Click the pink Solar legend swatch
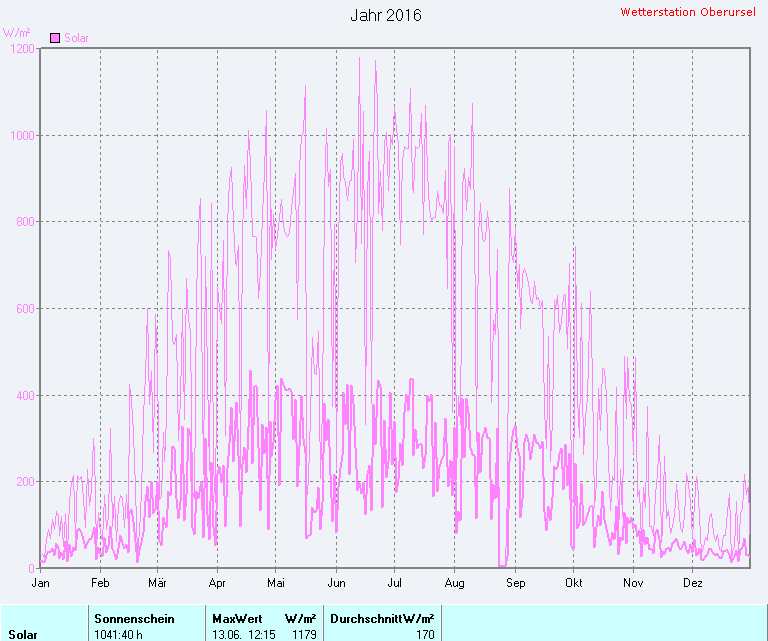The width and height of the screenshot is (768, 641). point(55,38)
